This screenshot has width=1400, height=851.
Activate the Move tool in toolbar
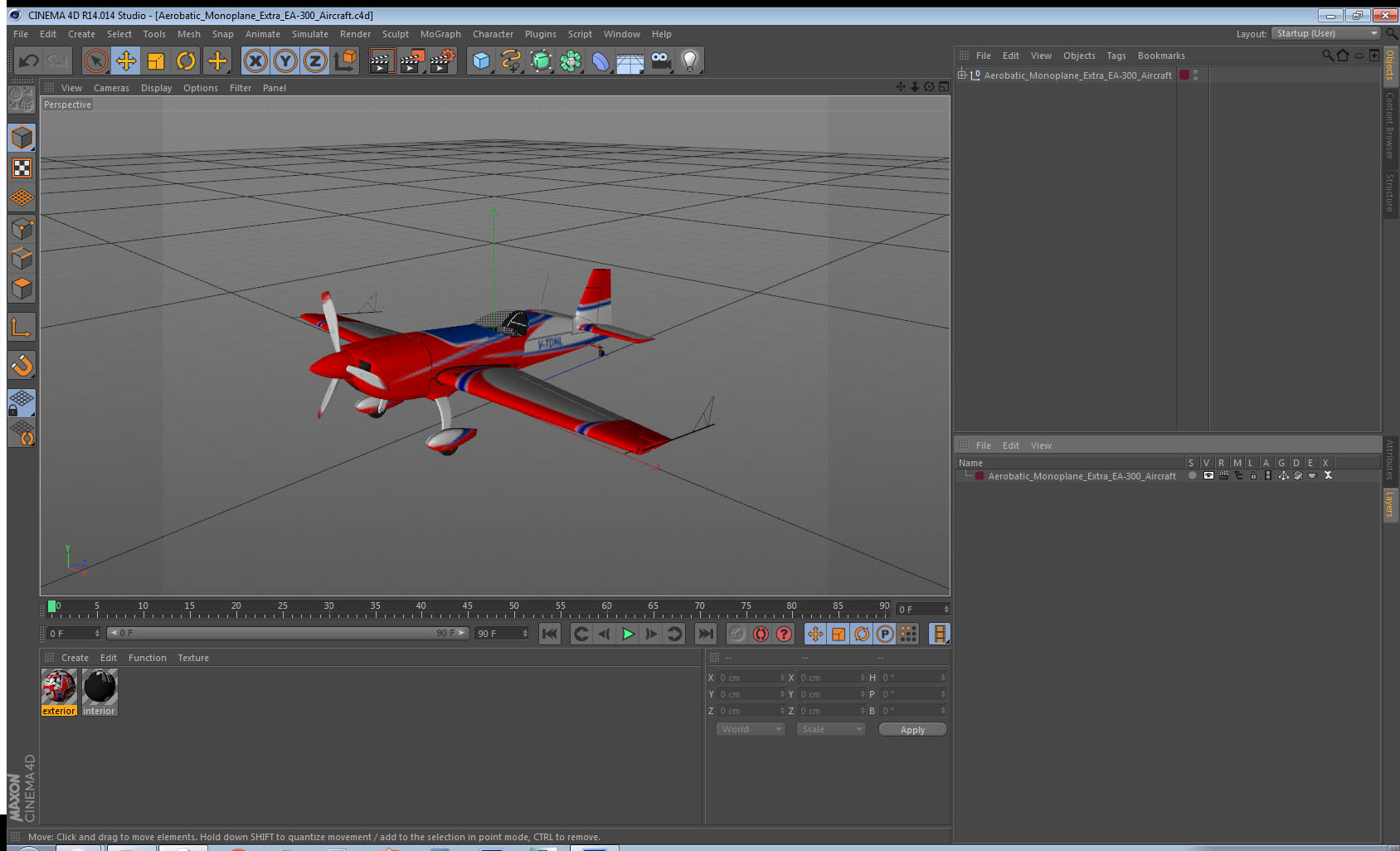[x=126, y=61]
